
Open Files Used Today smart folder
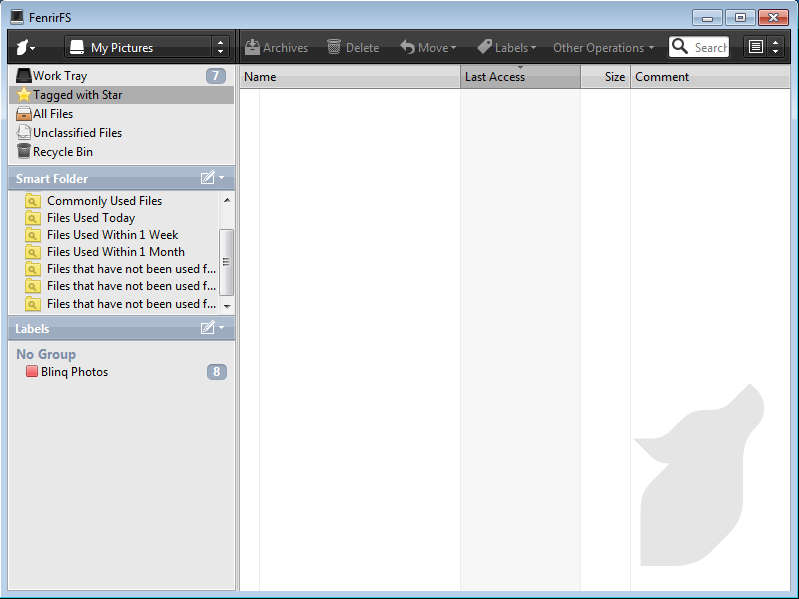(x=91, y=218)
